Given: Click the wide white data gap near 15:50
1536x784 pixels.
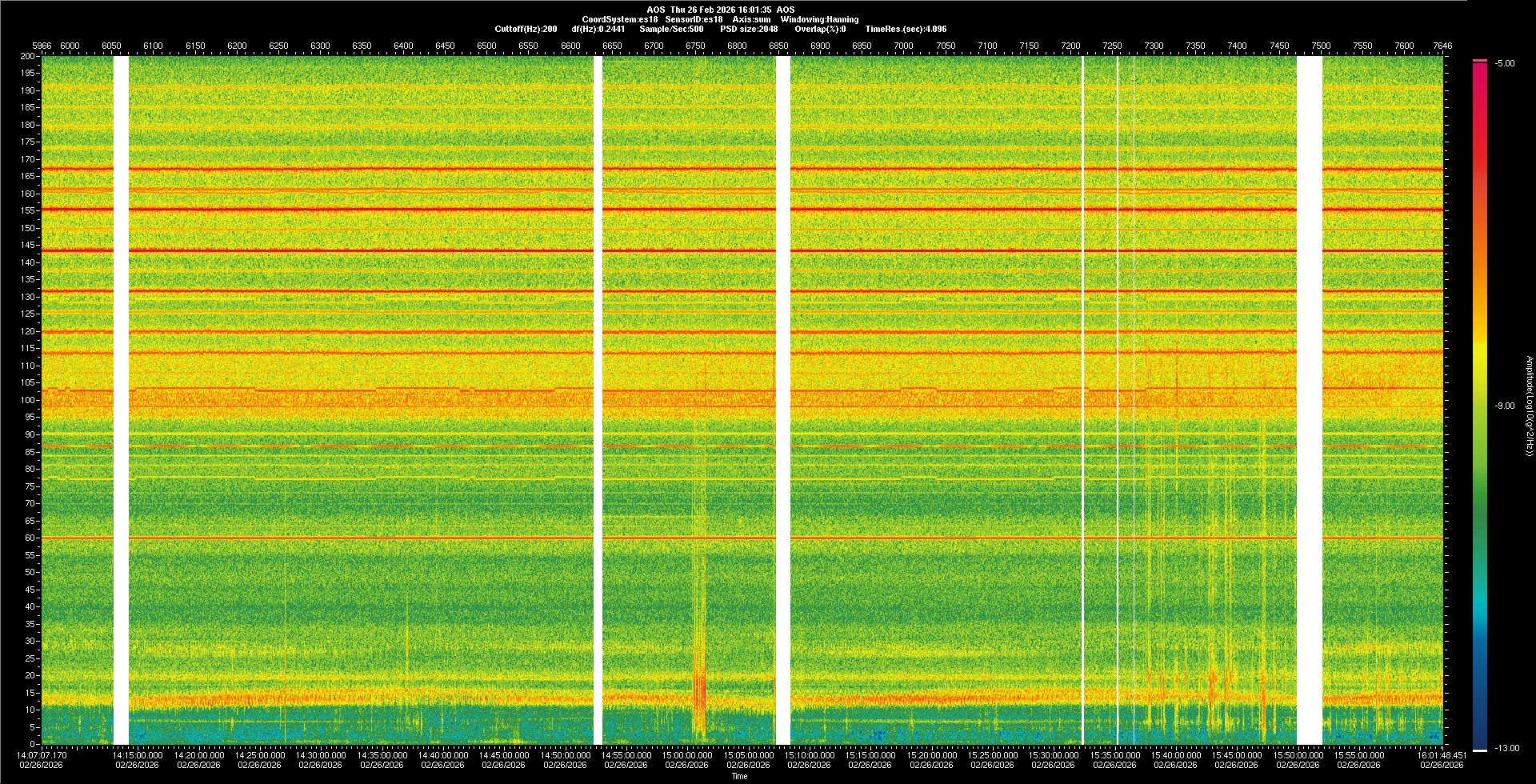Looking at the screenshot, I should 1309,400.
